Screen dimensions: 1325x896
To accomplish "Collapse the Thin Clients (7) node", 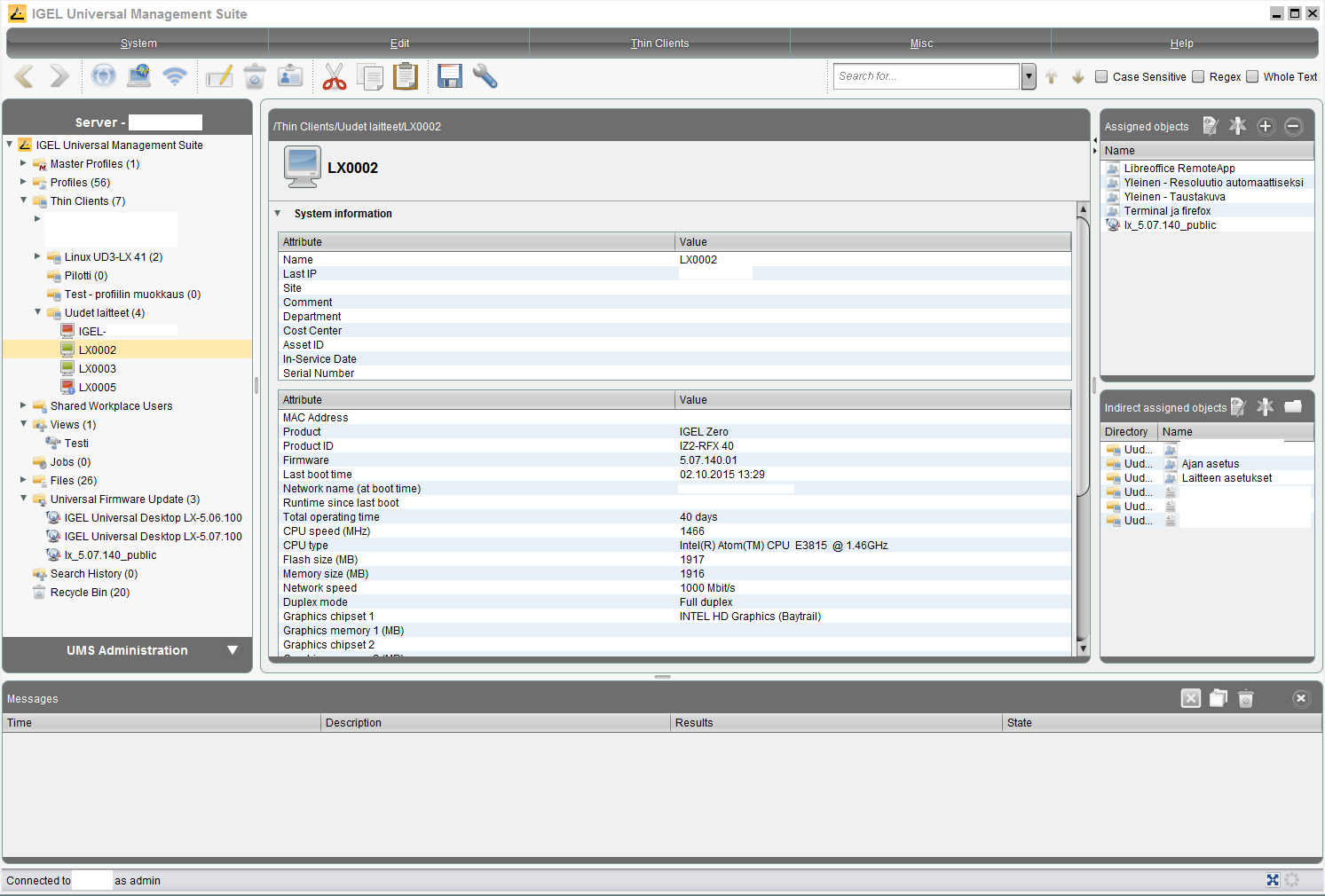I will pos(23,200).
